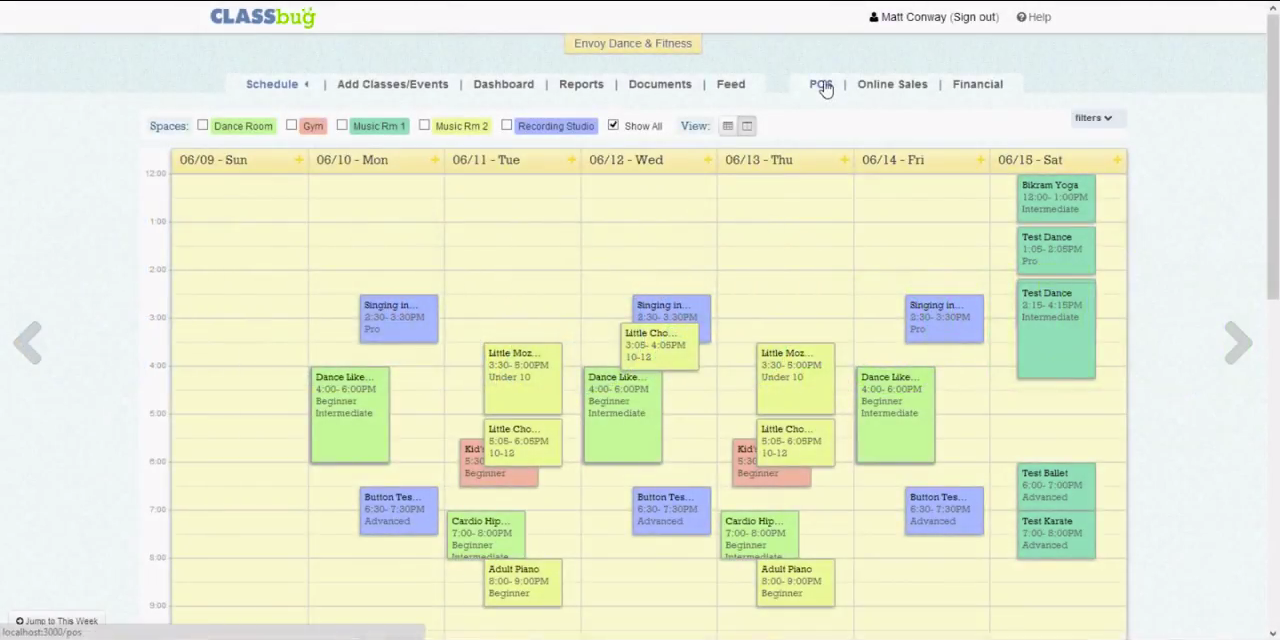Image resolution: width=1280 pixels, height=640 pixels.
Task: Click the Envoy Dance & Fitness label
Action: pos(633,43)
